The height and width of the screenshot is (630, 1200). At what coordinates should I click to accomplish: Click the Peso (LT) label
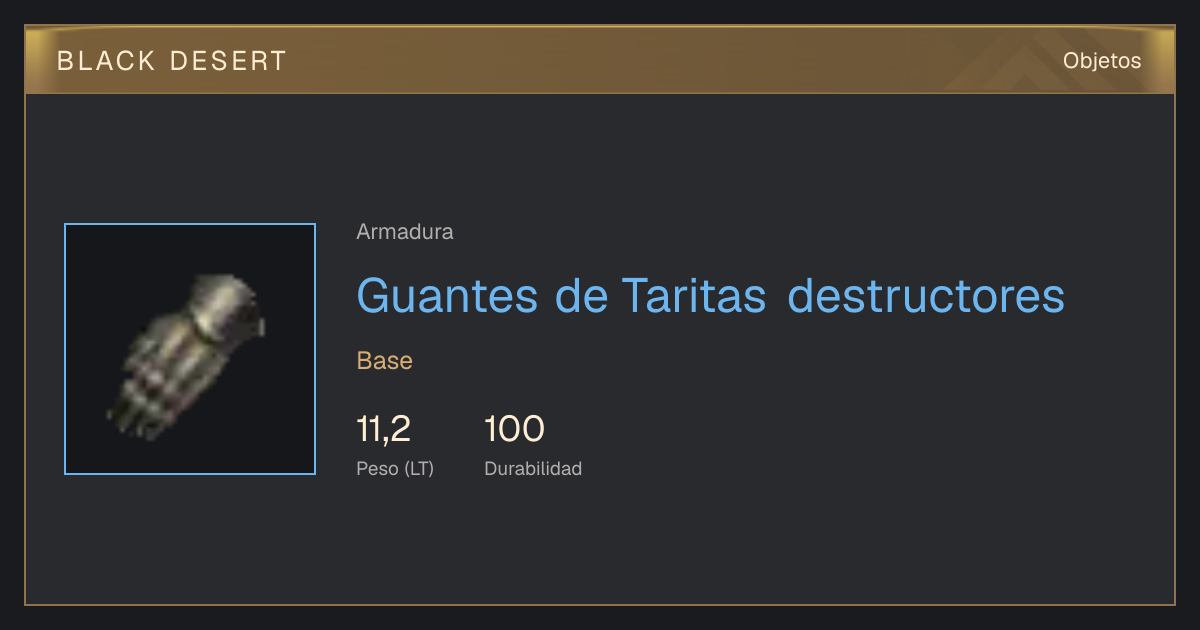395,468
